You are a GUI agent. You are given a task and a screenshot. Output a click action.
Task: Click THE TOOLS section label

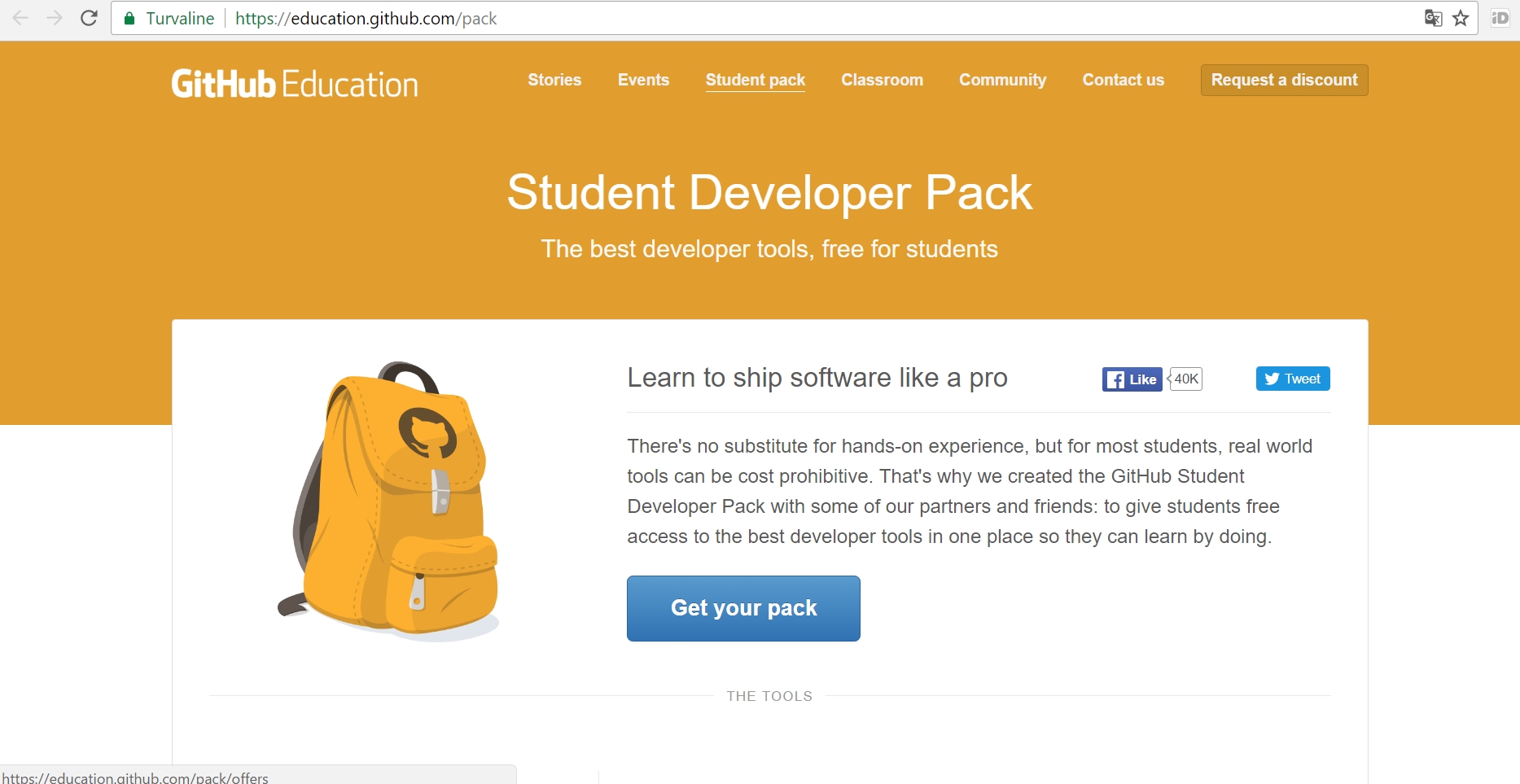coord(769,696)
